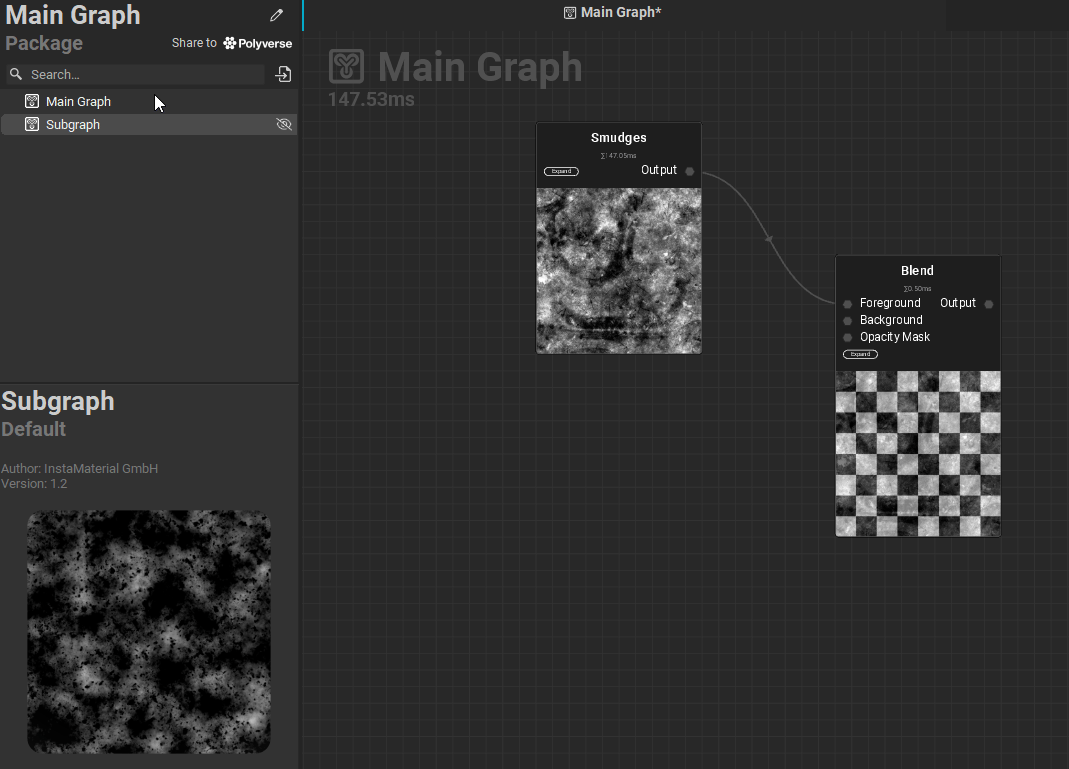Click the Main Graph panel heading

coord(73,15)
